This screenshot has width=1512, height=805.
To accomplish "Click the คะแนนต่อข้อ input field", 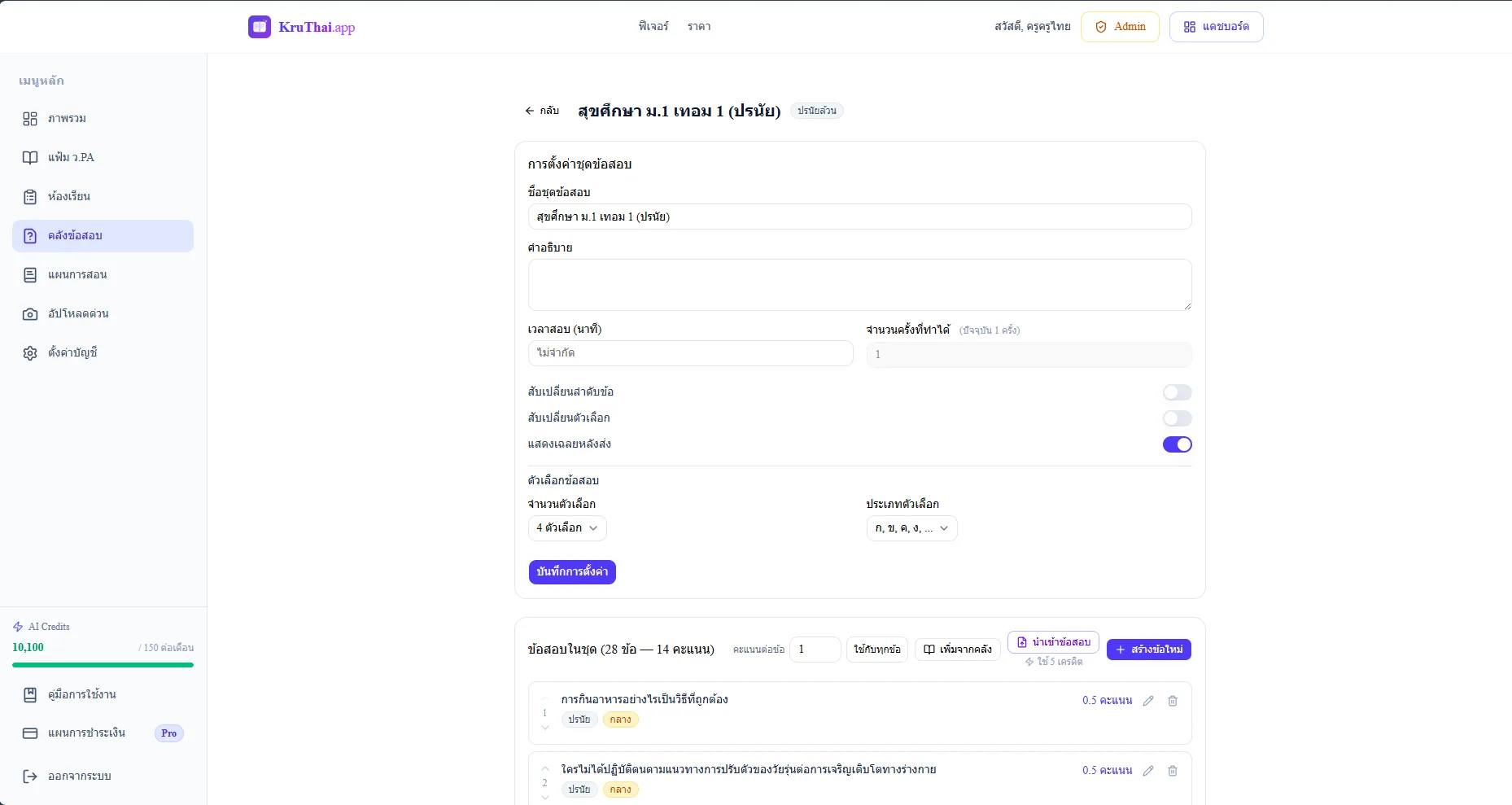I will pos(815,650).
